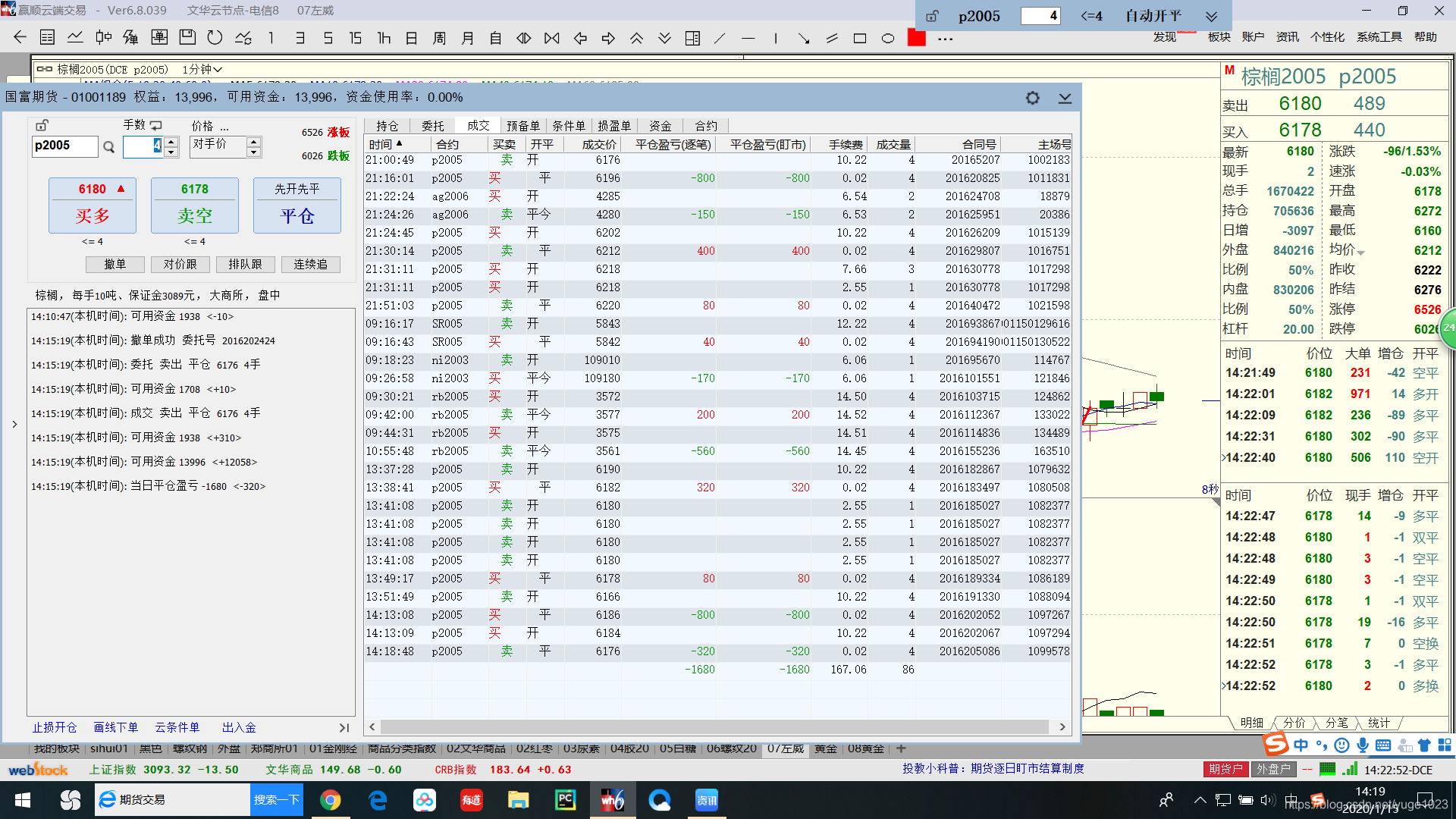Image resolution: width=1456 pixels, height=819 pixels.
Task: Select the 1-minute period icon
Action: (271, 37)
